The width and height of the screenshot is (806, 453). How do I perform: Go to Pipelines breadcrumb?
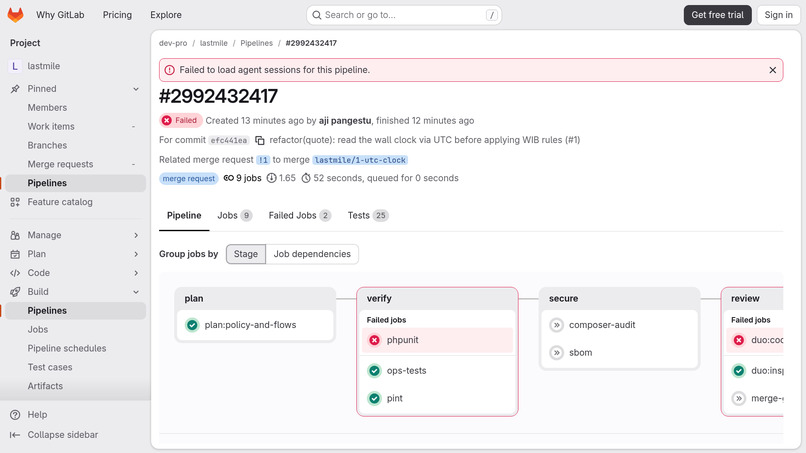pyautogui.click(x=257, y=43)
